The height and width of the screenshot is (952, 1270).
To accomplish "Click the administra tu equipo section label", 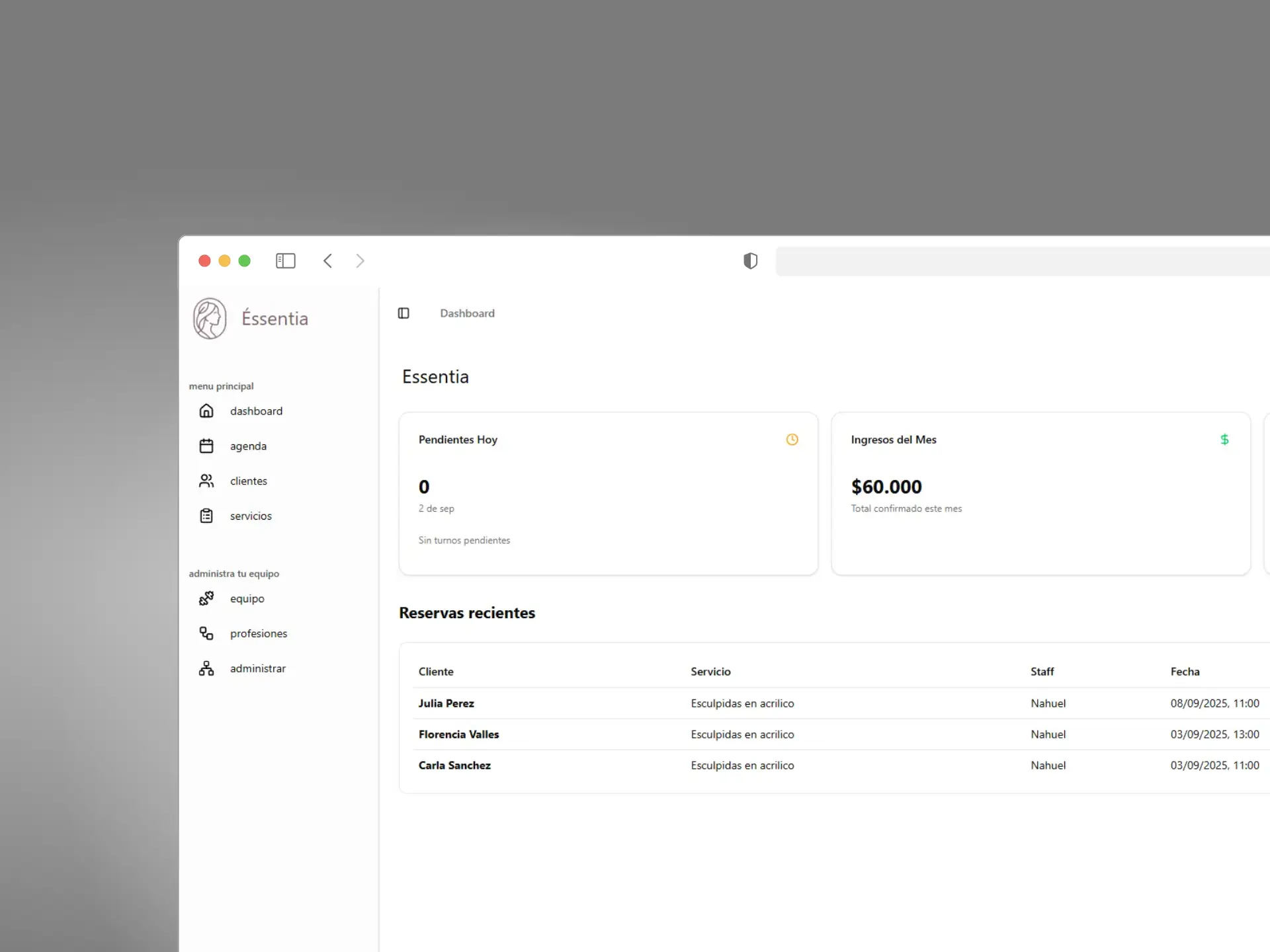I will click(233, 574).
